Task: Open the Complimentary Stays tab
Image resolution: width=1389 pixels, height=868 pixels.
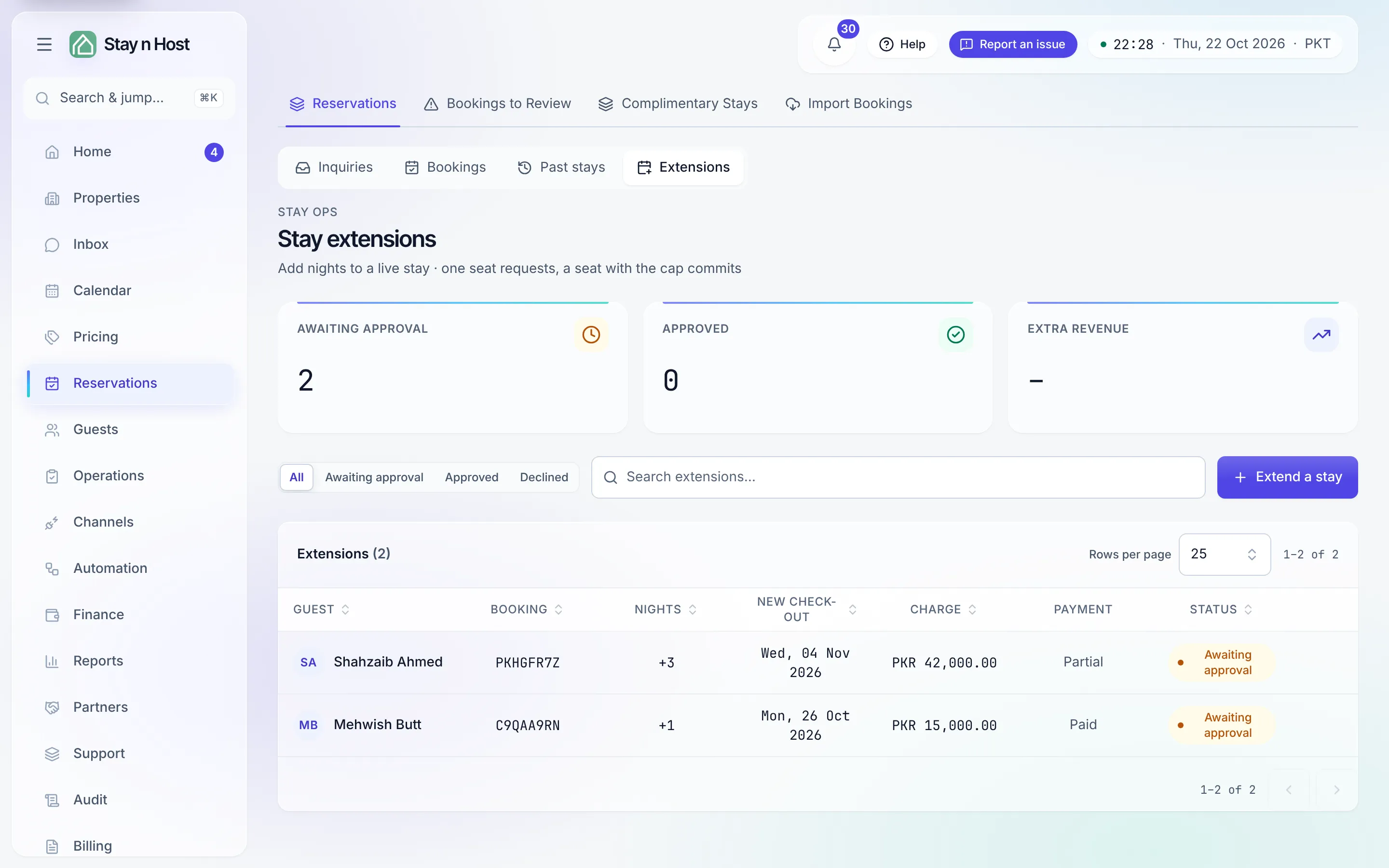Action: 678,104
